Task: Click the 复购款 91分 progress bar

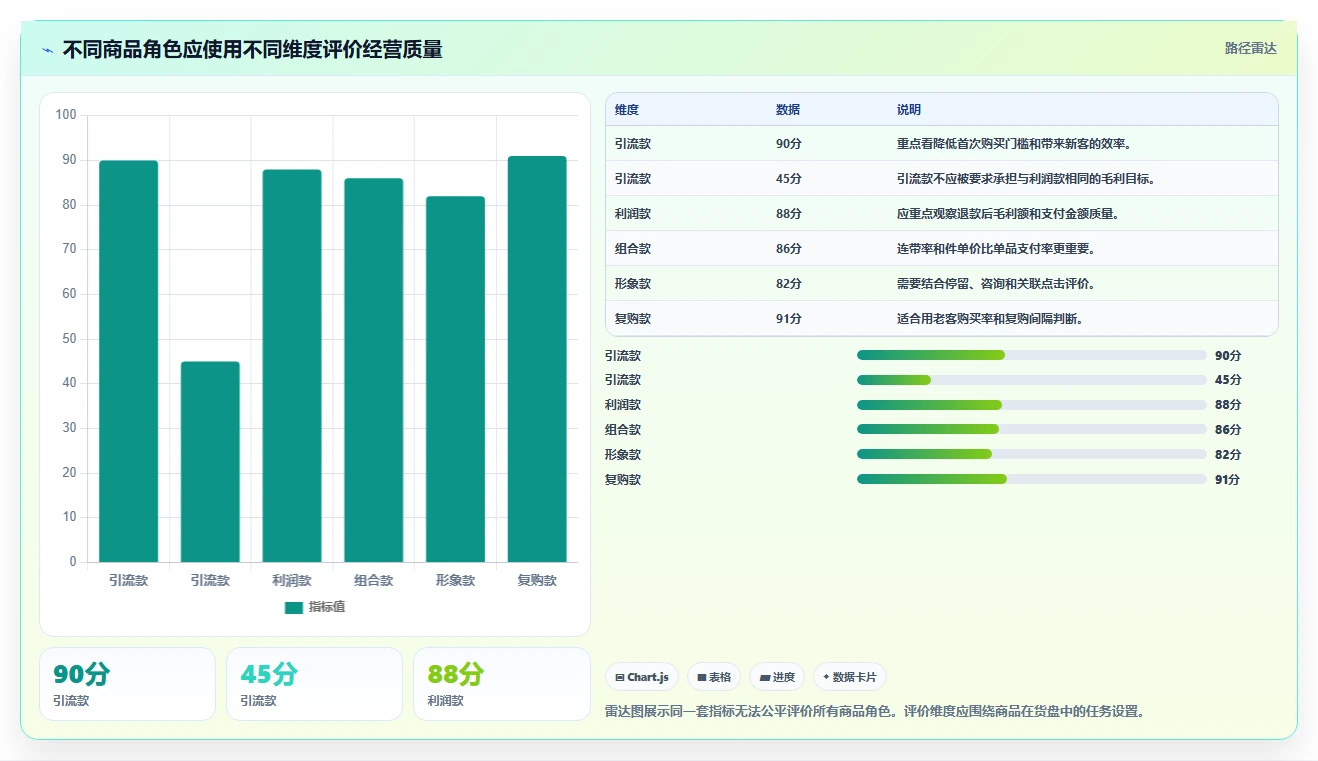Action: [1031, 479]
